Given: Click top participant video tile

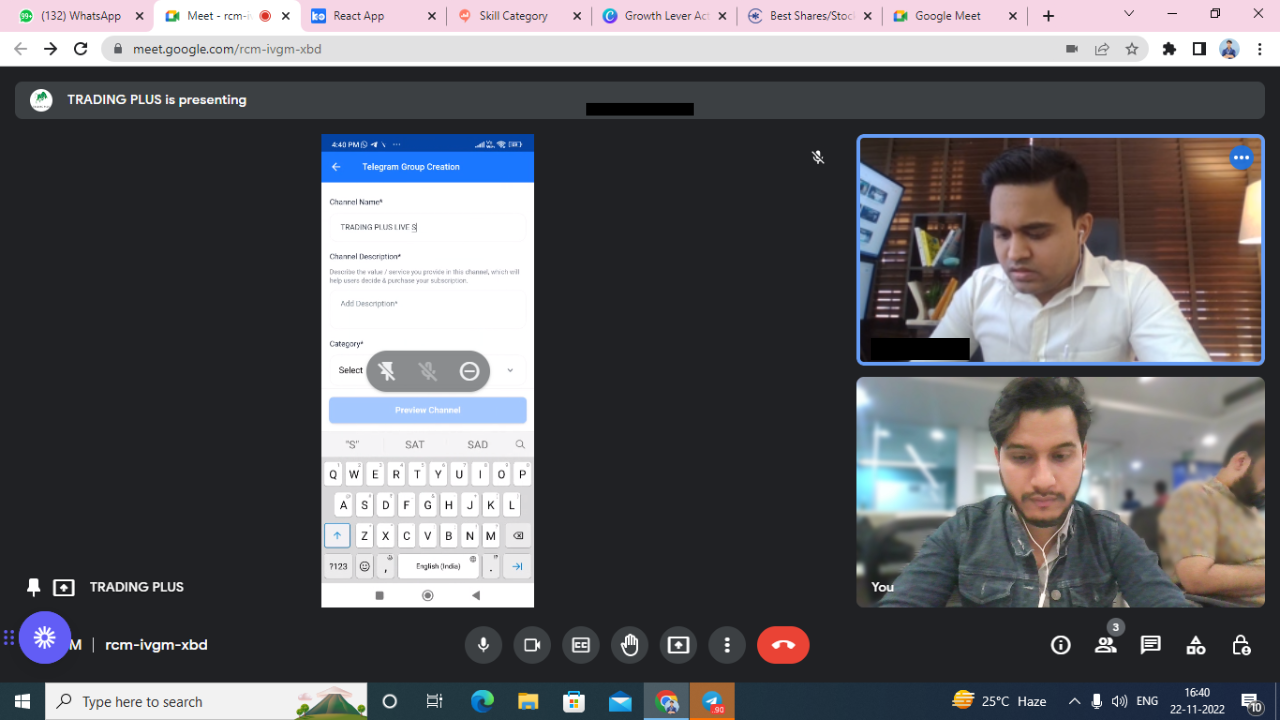Looking at the screenshot, I should coord(1060,250).
